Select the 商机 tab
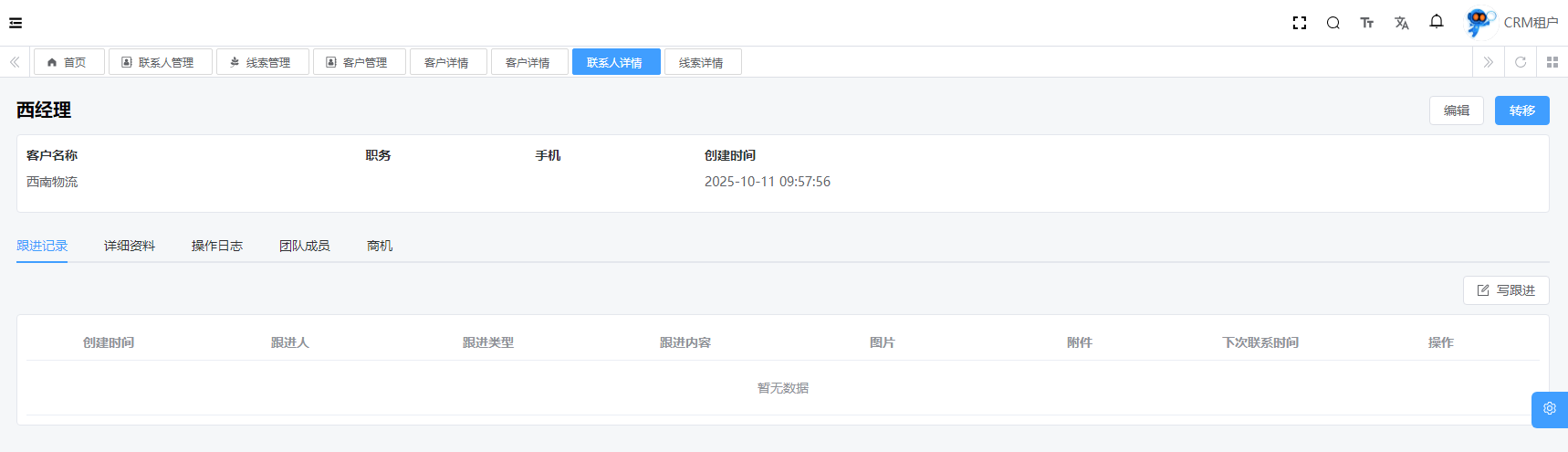This screenshot has width=1568, height=452. tap(380, 246)
